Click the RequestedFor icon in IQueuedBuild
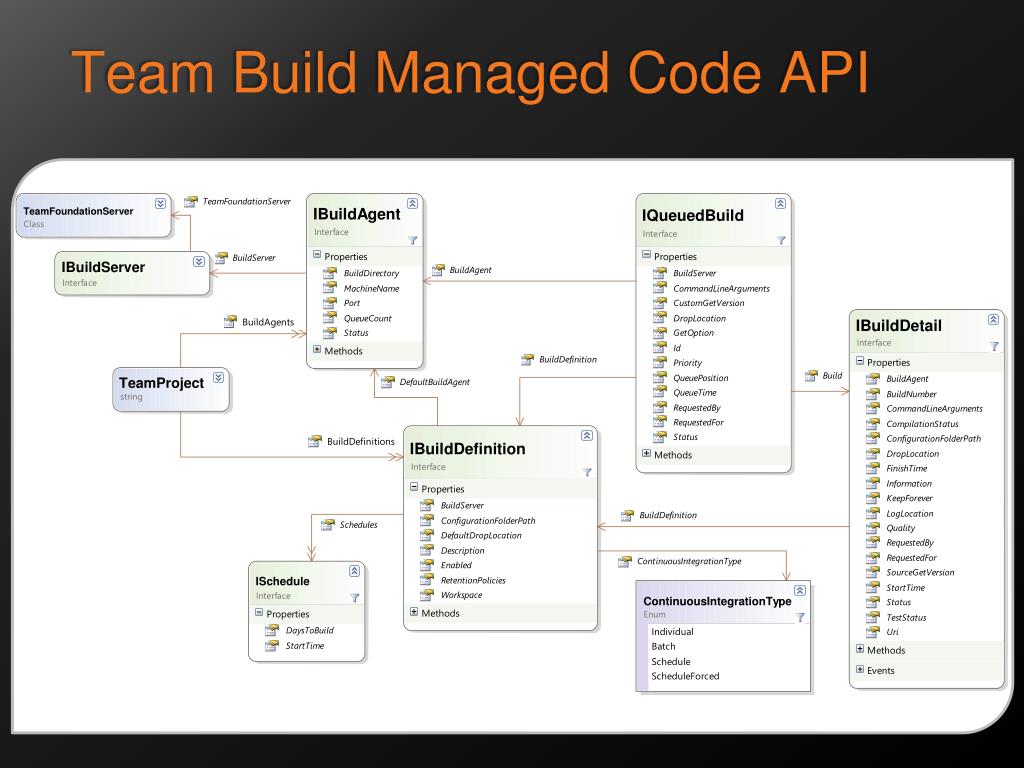Screen dimensions: 1024x768 coord(660,422)
